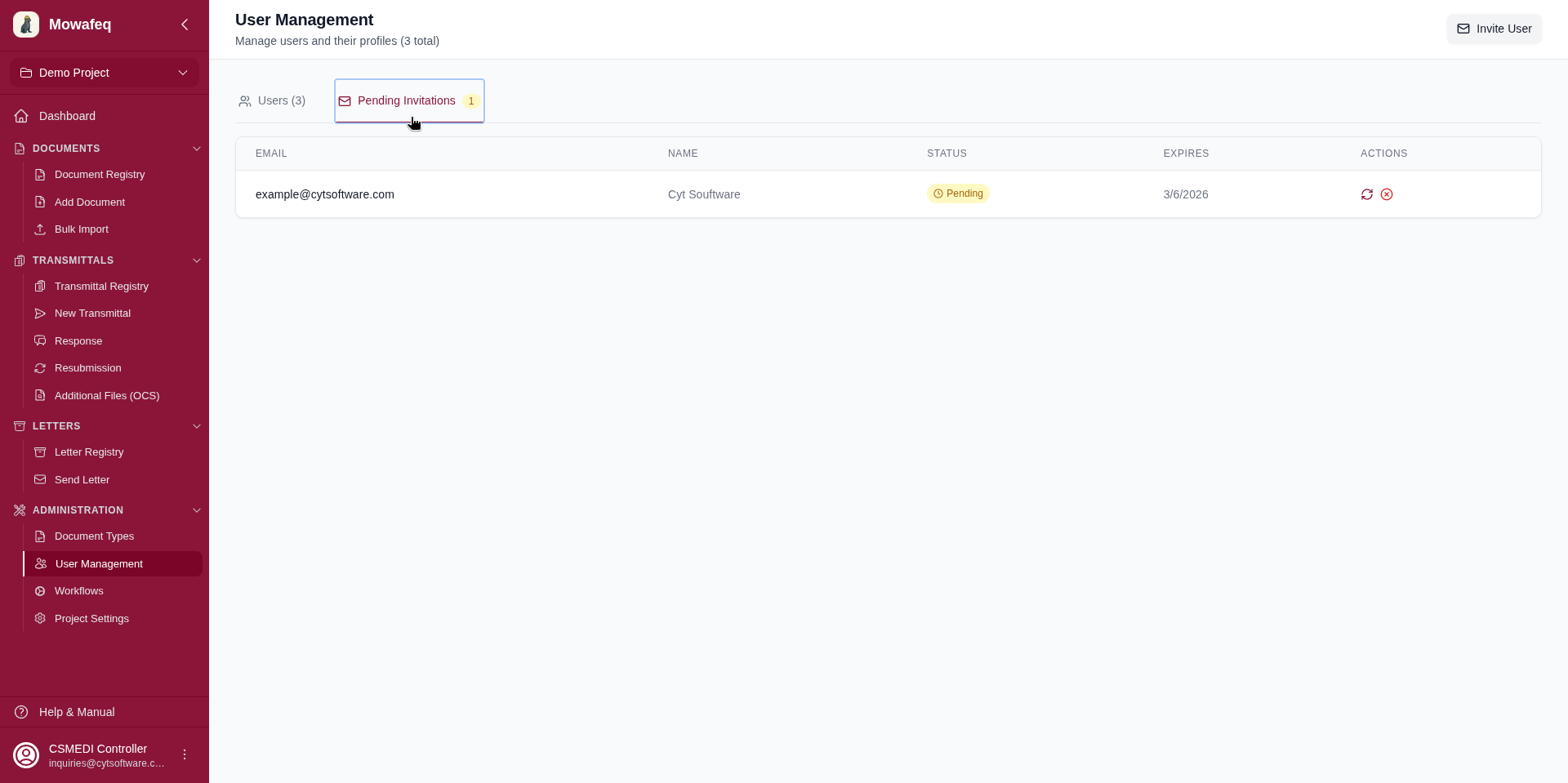Open the CSMEDI Controller avatar icon
Screen dimensions: 1568x783
coord(25,754)
